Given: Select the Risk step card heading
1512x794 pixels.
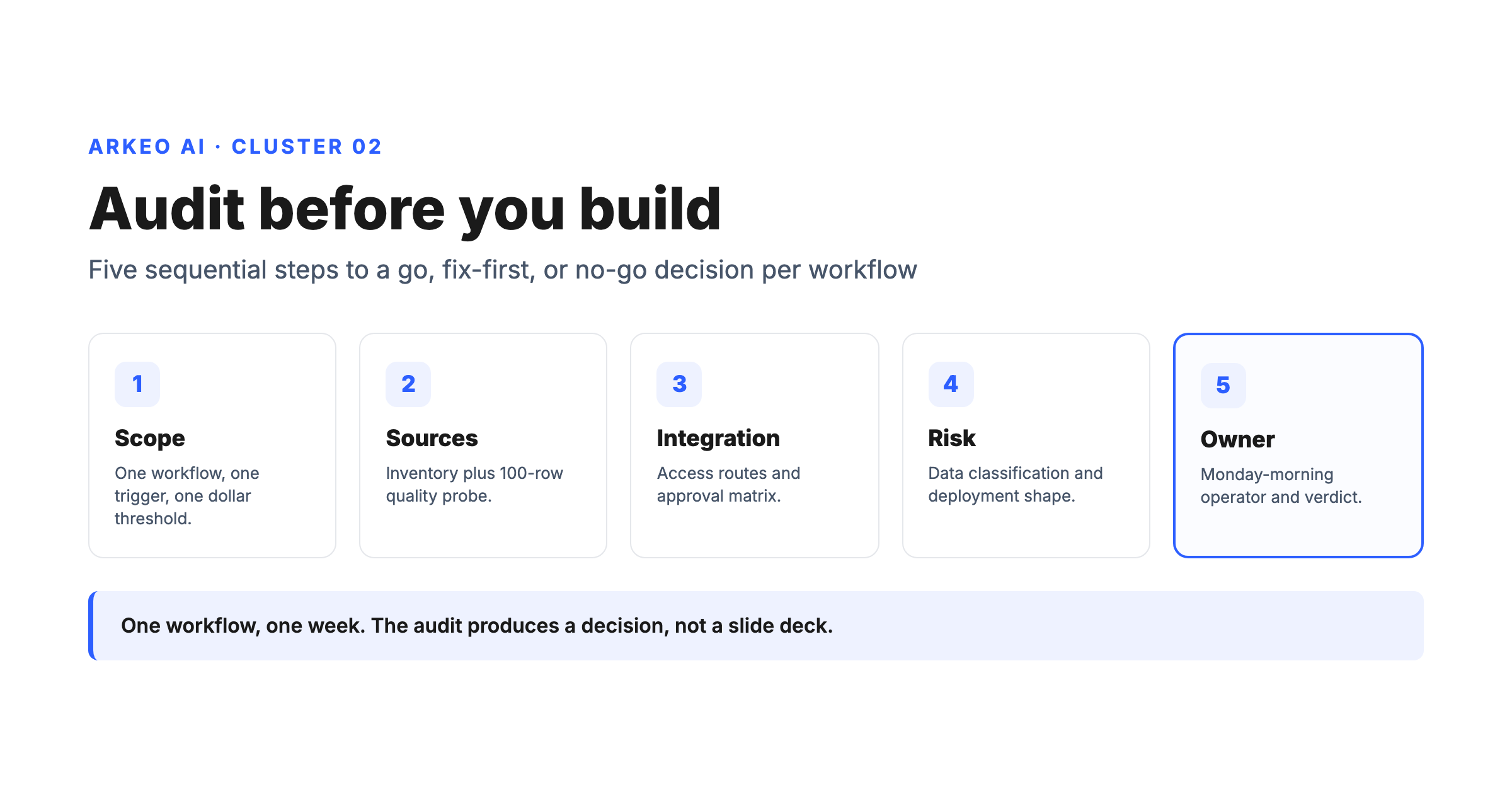Looking at the screenshot, I should coord(952,438).
